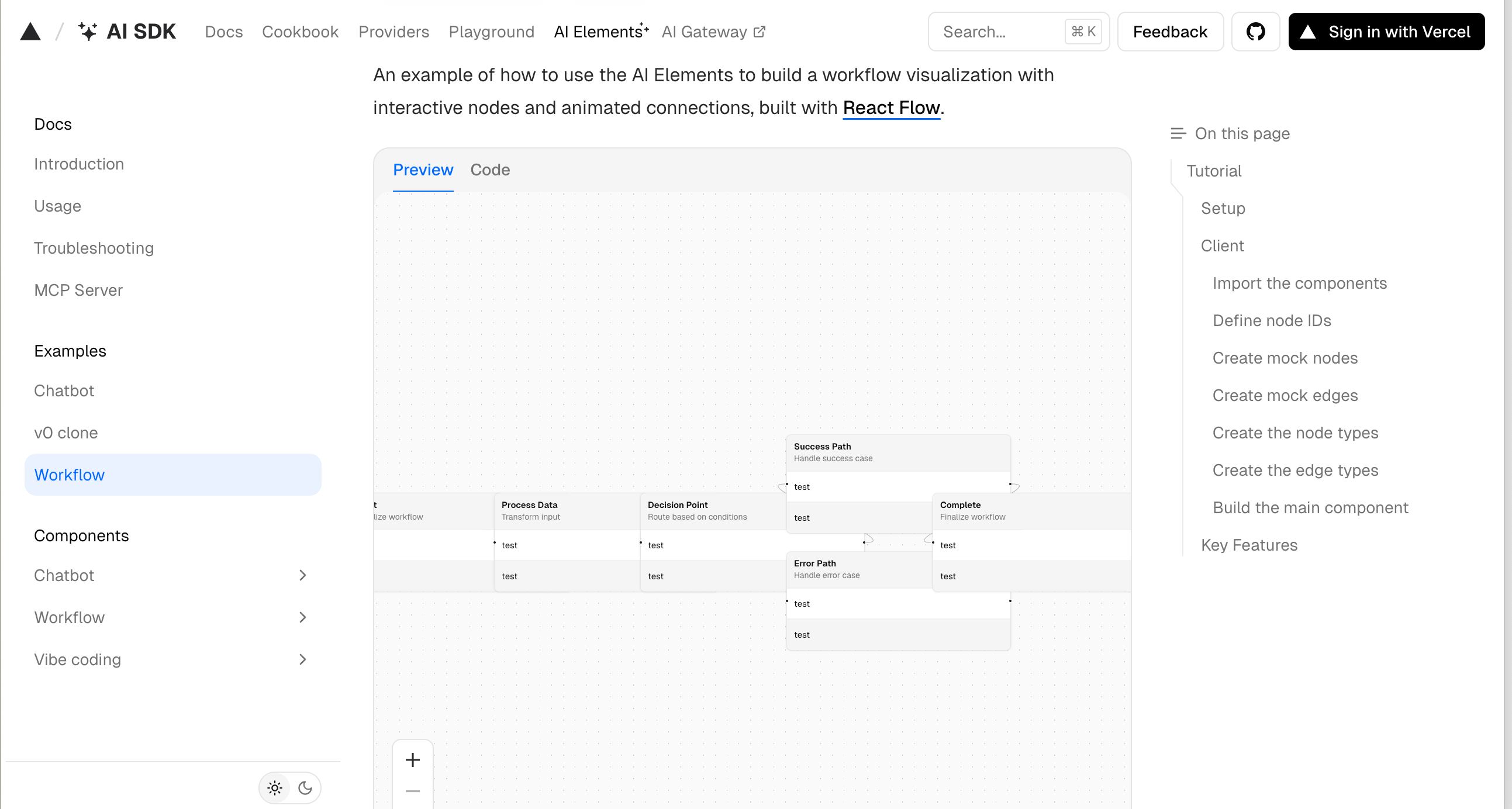Click the AI SDK sparkle logo

click(88, 32)
